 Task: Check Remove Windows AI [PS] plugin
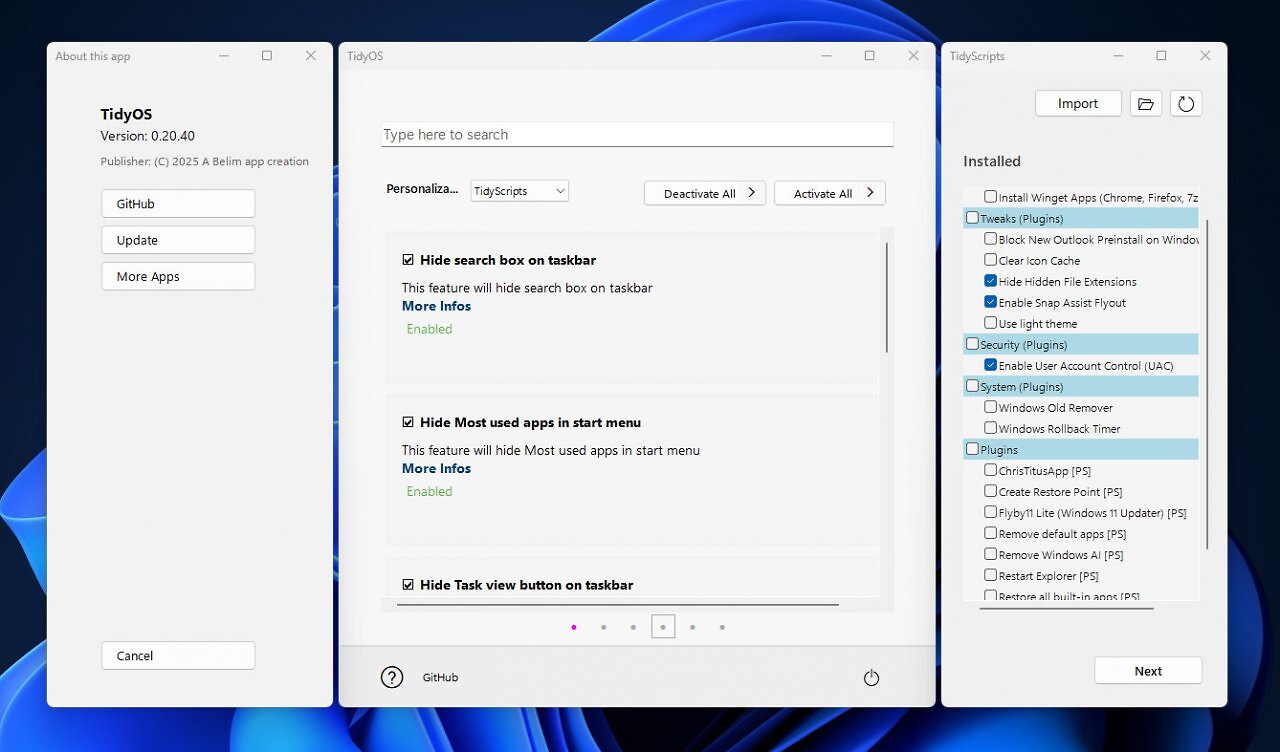[990, 554]
